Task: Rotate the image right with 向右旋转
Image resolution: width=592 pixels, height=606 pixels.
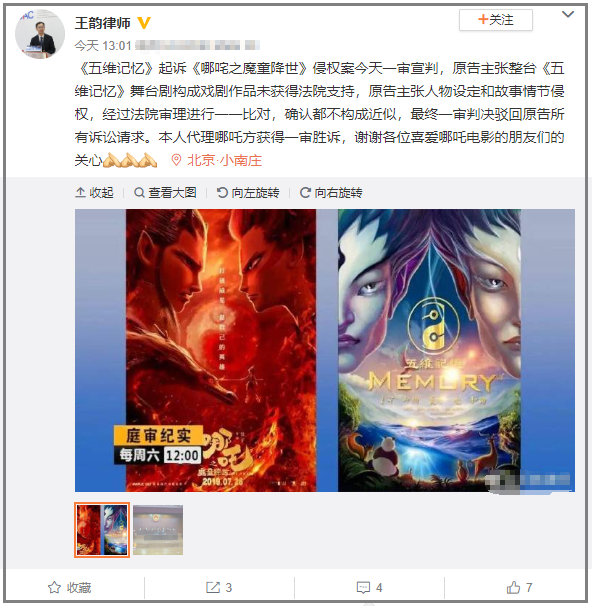Action: pos(331,192)
